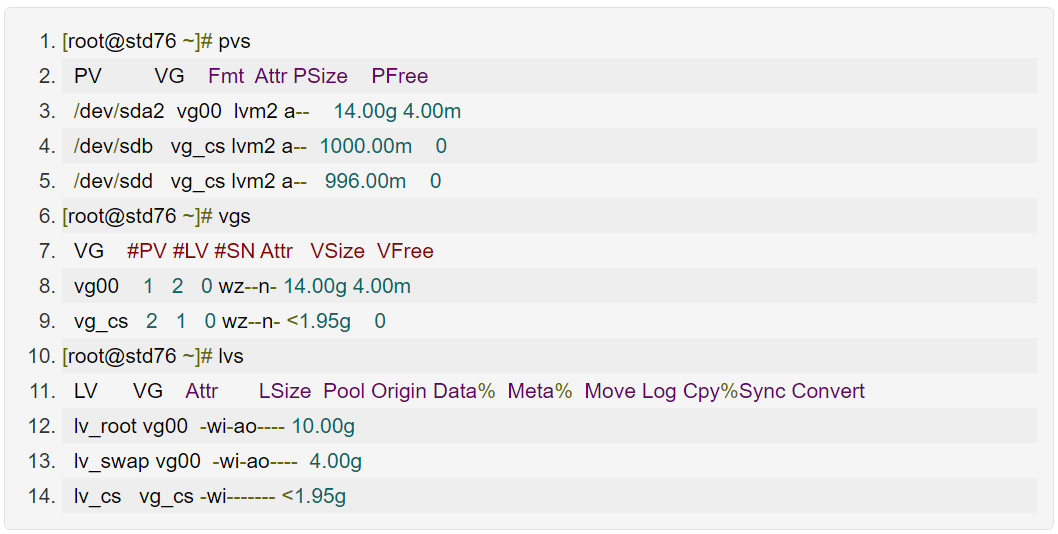Click the VSize column header
This screenshot has width=1058, height=534.
point(337,251)
